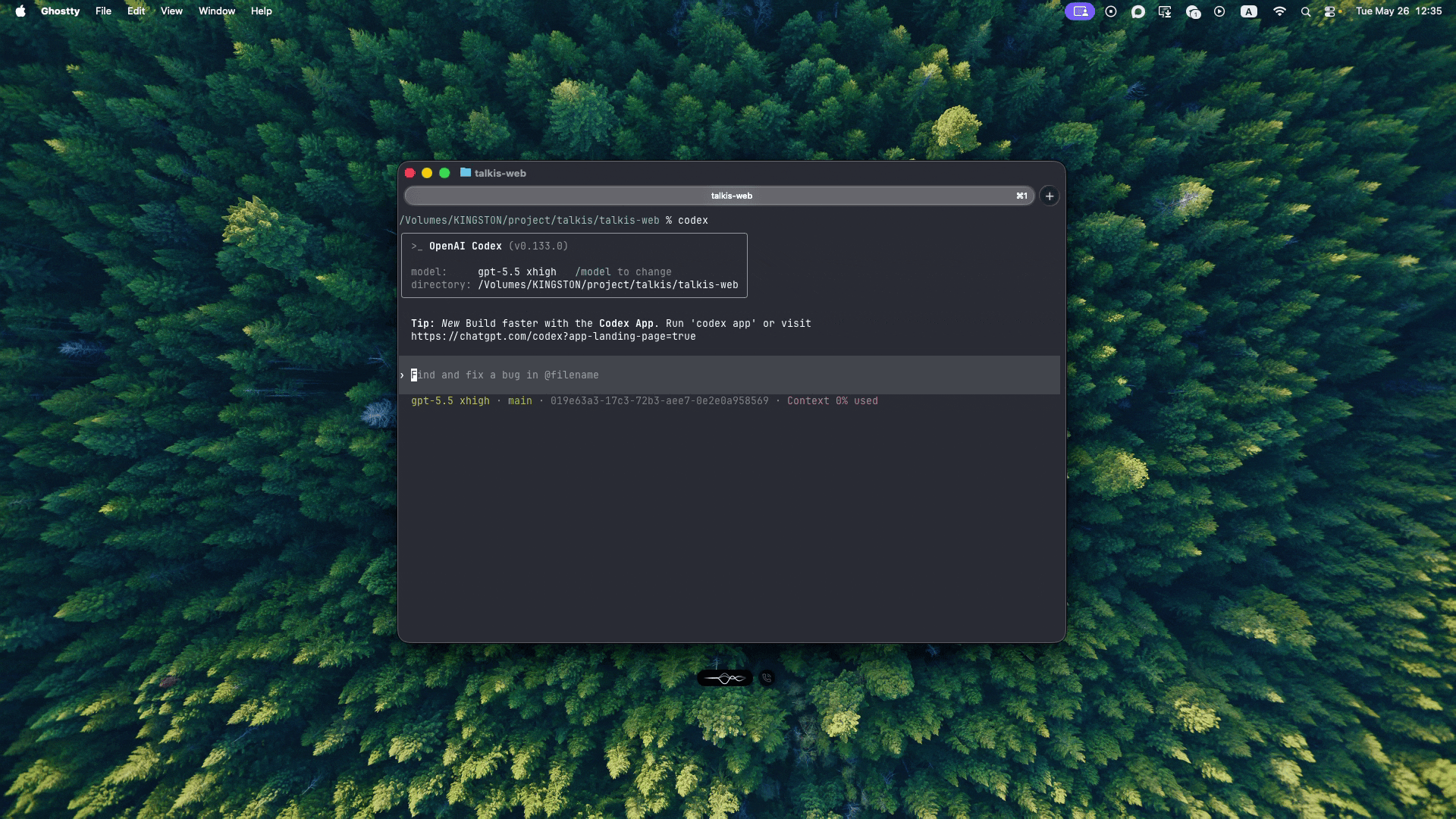Open the Apple menu
Viewport: 1456px width, 819px height.
(20, 11)
